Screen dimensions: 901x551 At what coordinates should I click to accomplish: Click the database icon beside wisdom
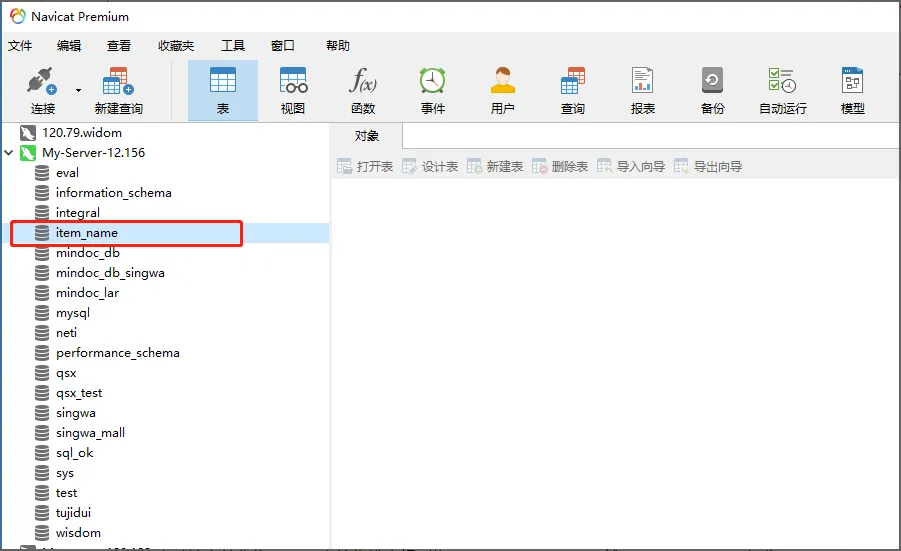[42, 533]
